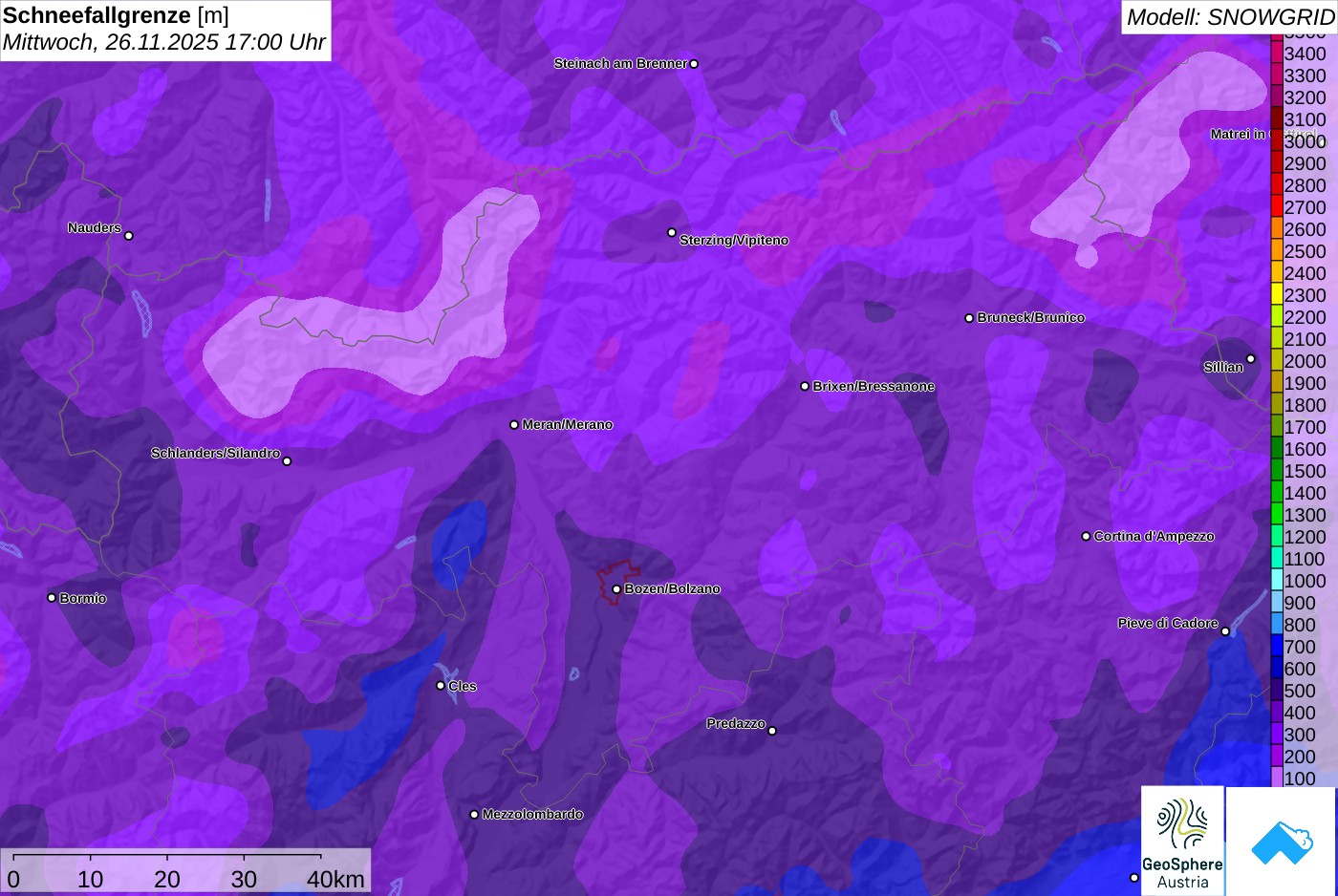
Task: Click the 'Matrei in' place label
Action: coord(1238,134)
